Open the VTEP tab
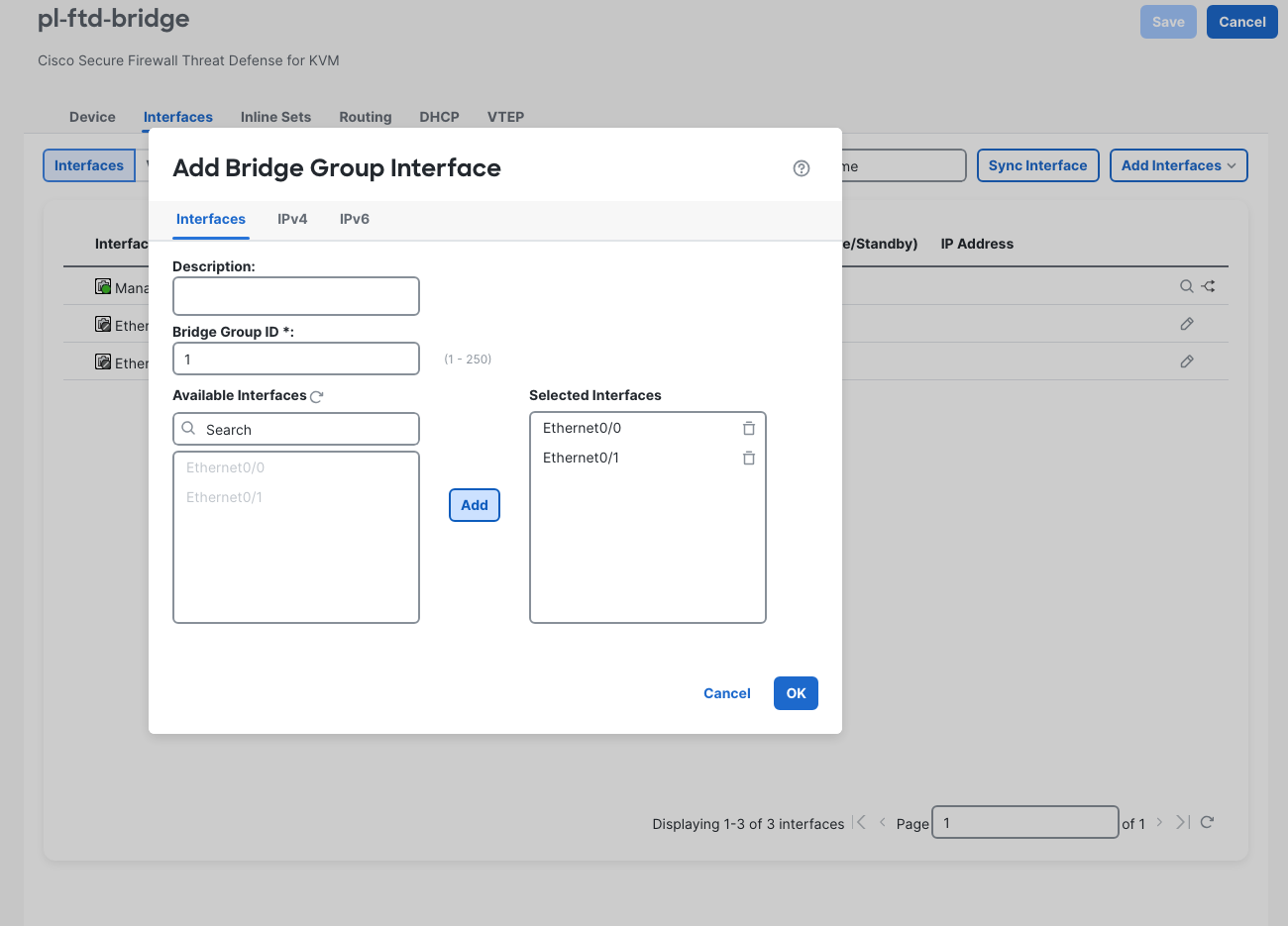The height and width of the screenshot is (926, 1288). [x=505, y=117]
